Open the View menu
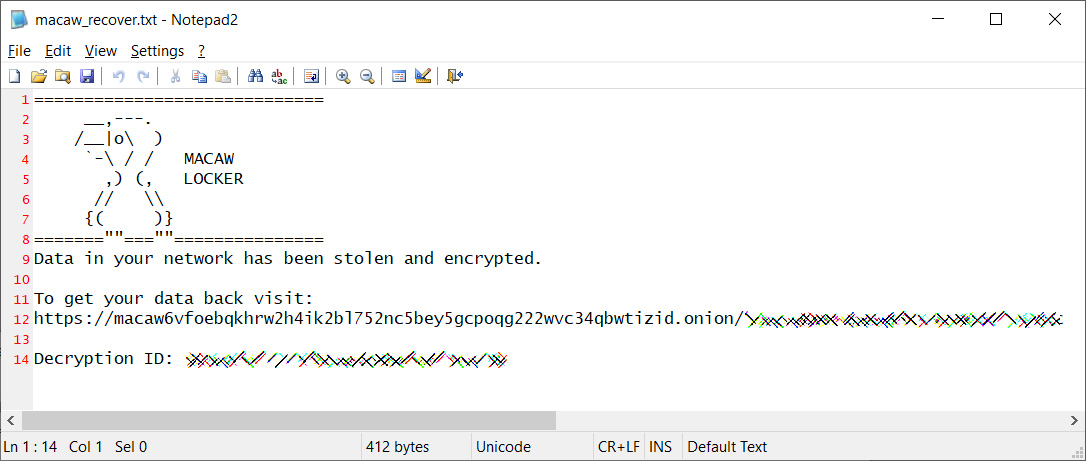1086x461 pixels. coord(101,51)
